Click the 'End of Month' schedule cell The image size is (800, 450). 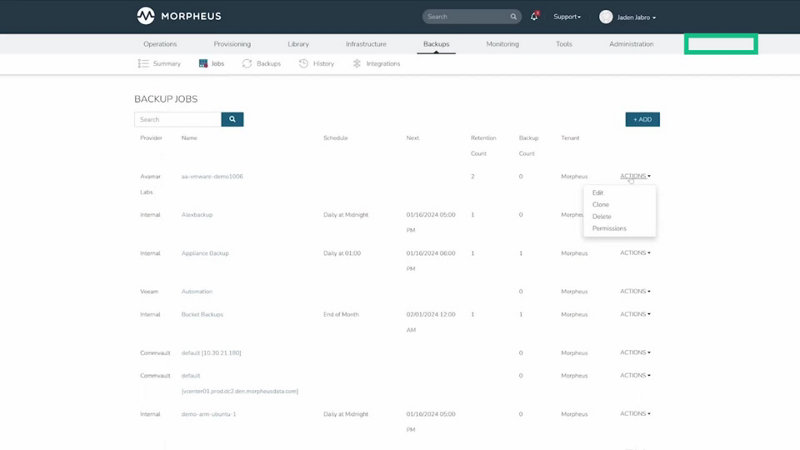point(341,314)
